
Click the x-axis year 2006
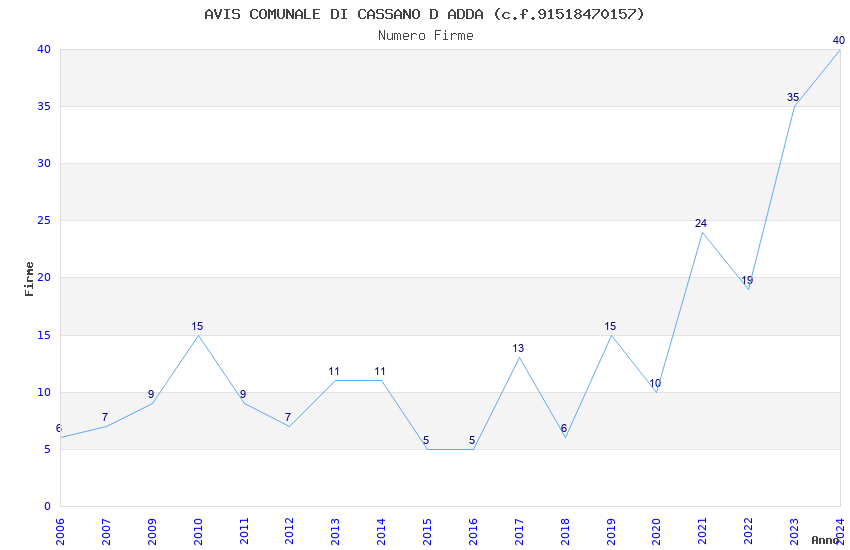(x=60, y=531)
